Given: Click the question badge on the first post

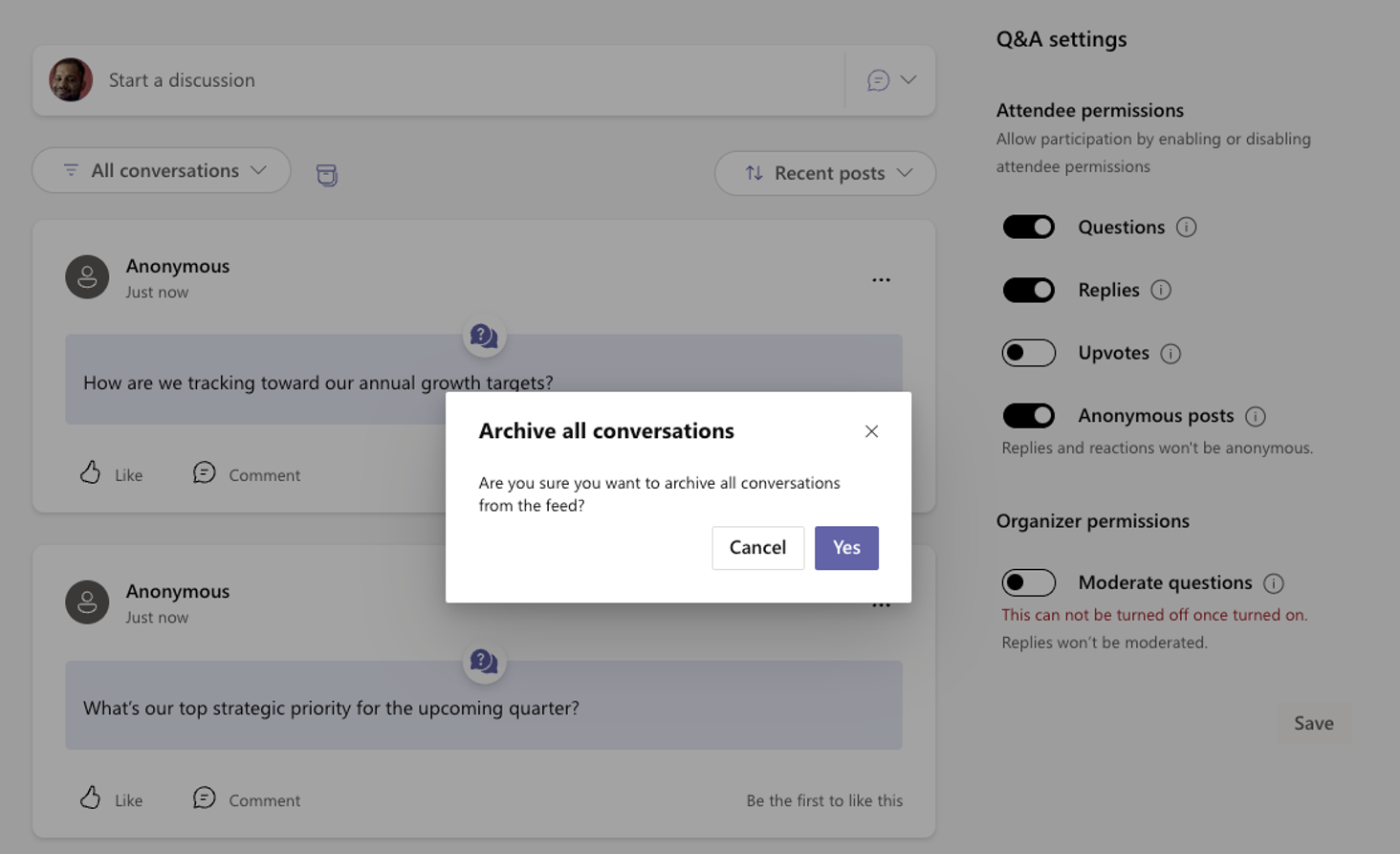Looking at the screenshot, I should (x=484, y=336).
